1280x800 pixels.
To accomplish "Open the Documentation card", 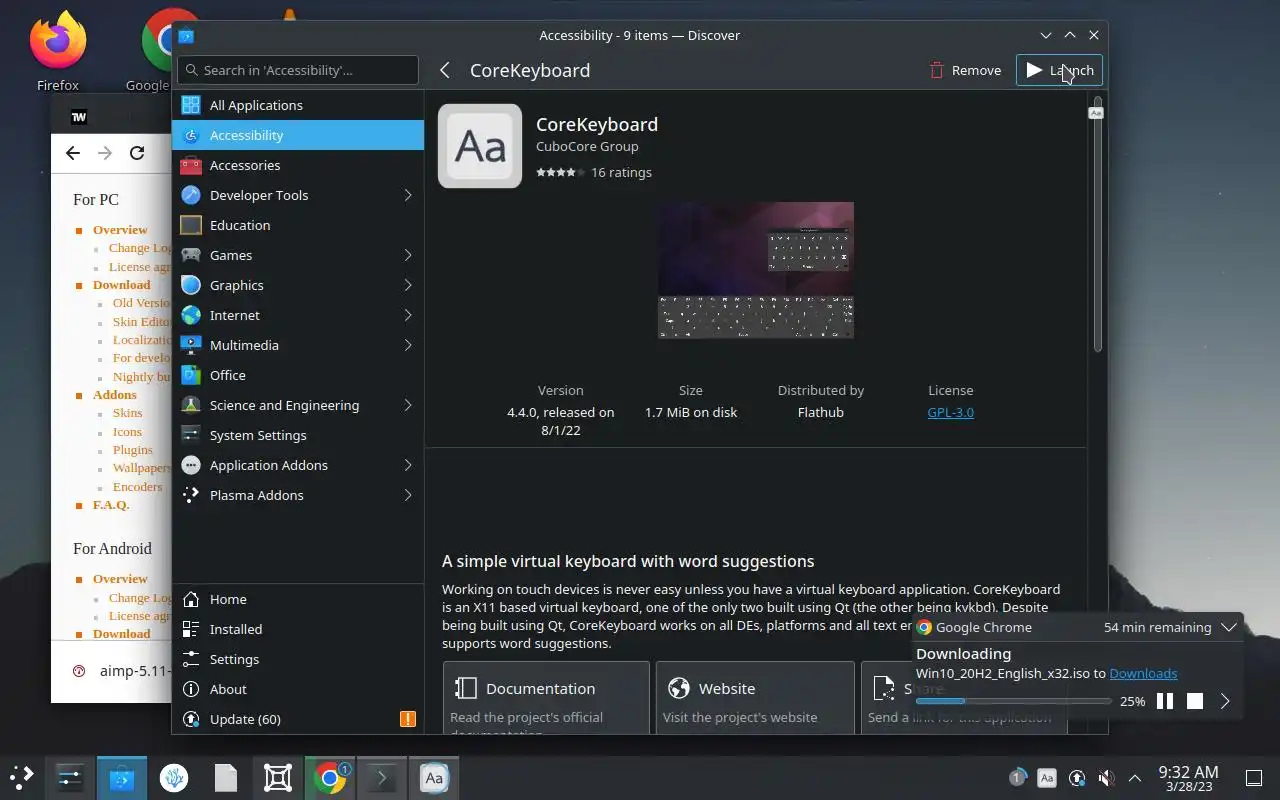I will point(546,697).
